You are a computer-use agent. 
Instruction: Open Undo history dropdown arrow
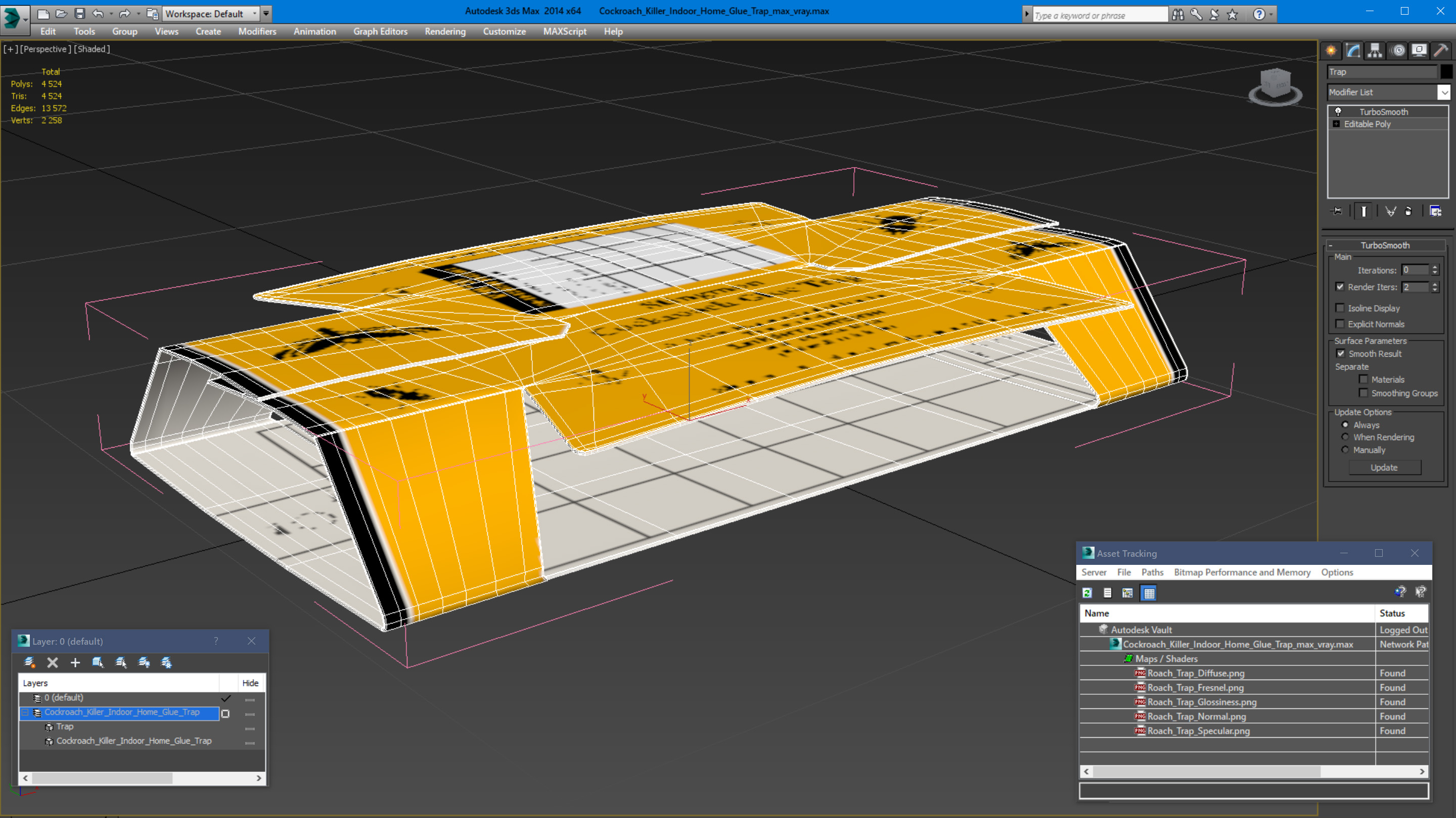(111, 13)
